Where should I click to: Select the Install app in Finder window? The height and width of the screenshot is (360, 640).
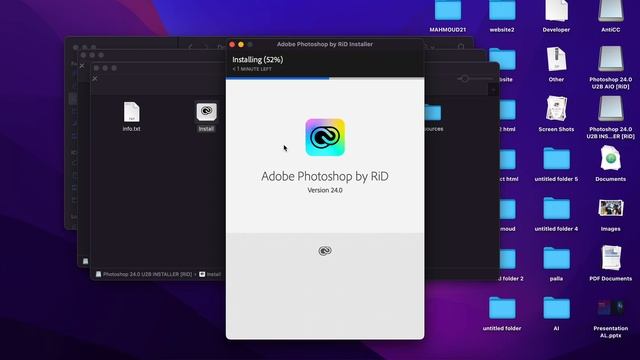click(x=206, y=112)
